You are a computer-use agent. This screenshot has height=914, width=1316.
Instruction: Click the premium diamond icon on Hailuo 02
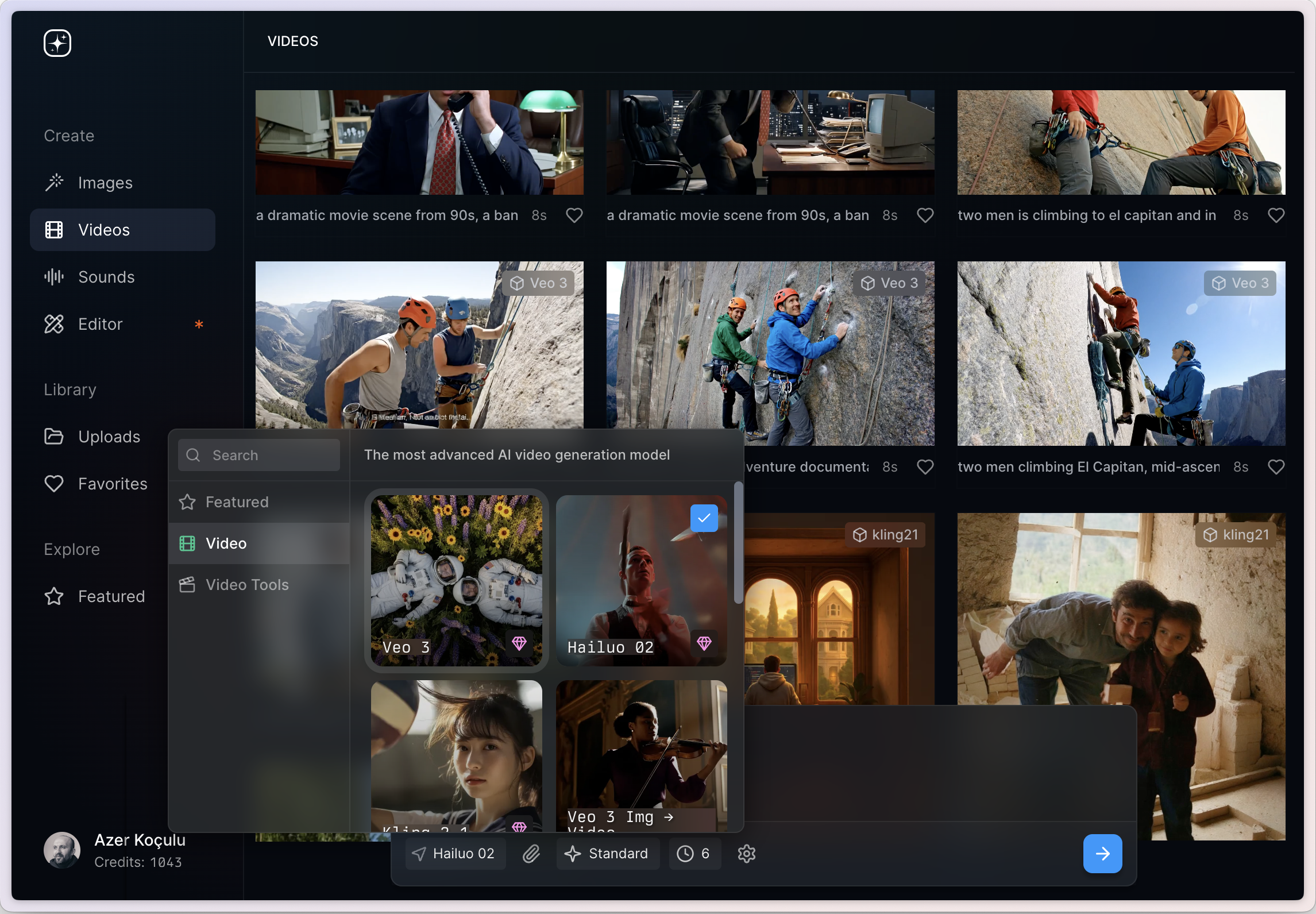click(x=704, y=643)
